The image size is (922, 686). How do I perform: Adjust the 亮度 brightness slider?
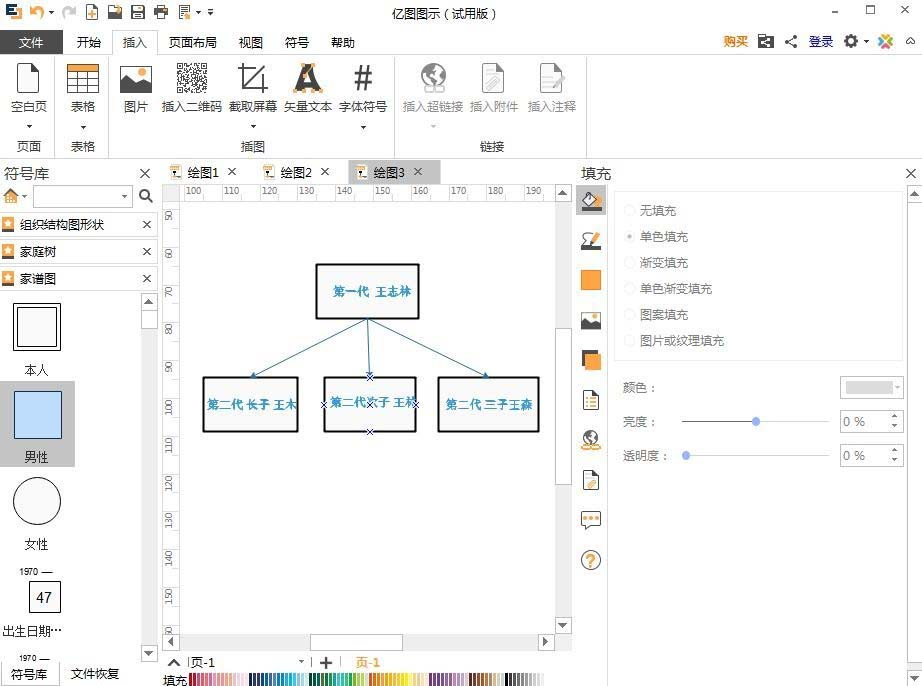pyautogui.click(x=755, y=421)
